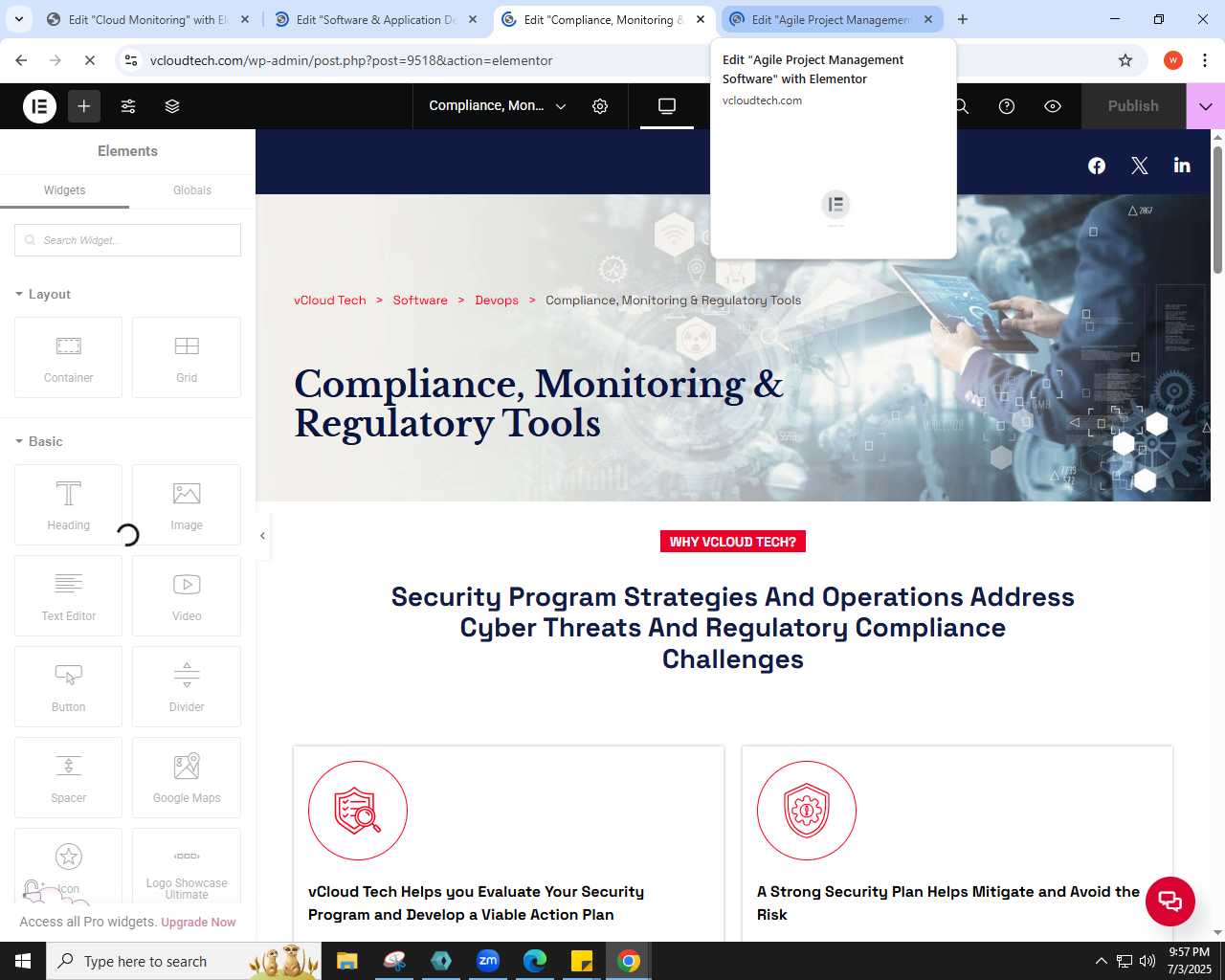Click the Devops breadcrumb link
1225x980 pixels.
[x=497, y=301]
